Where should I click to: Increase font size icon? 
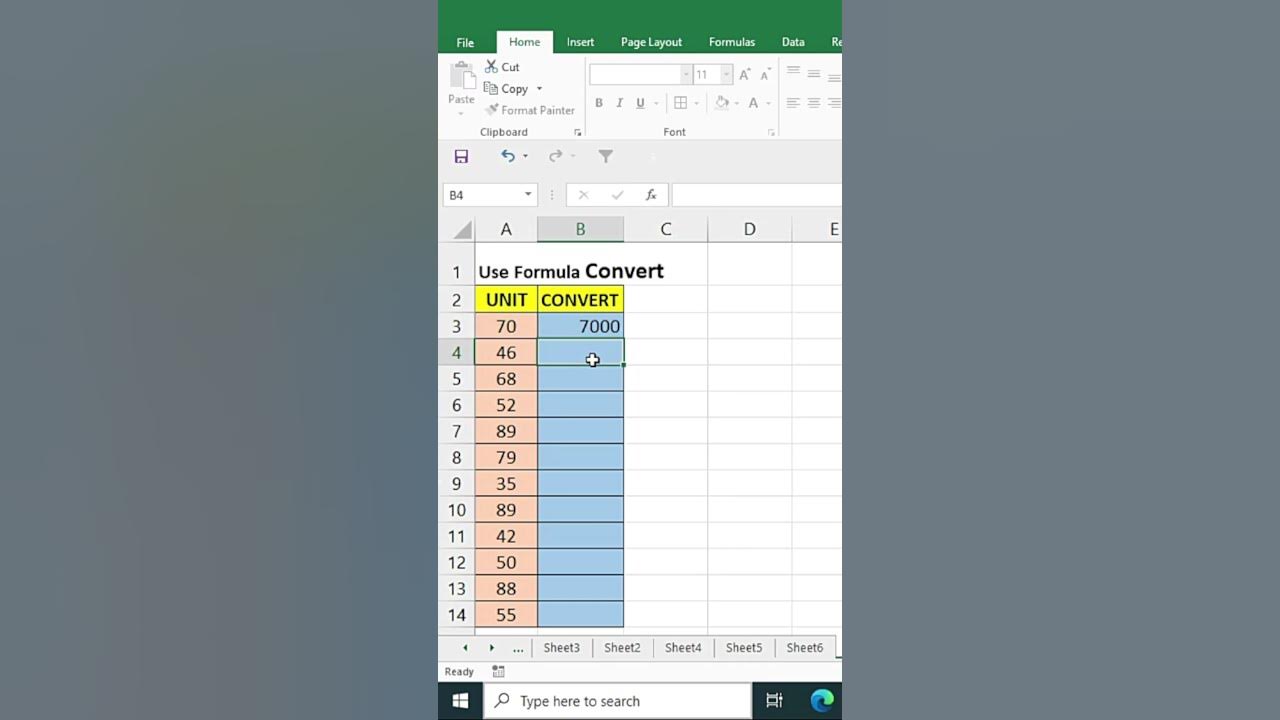pos(745,75)
